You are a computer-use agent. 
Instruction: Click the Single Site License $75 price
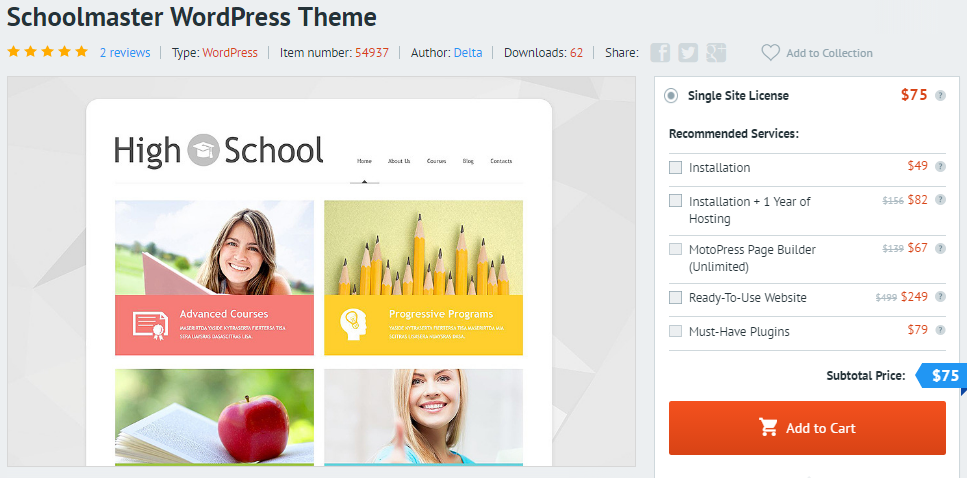pos(914,94)
